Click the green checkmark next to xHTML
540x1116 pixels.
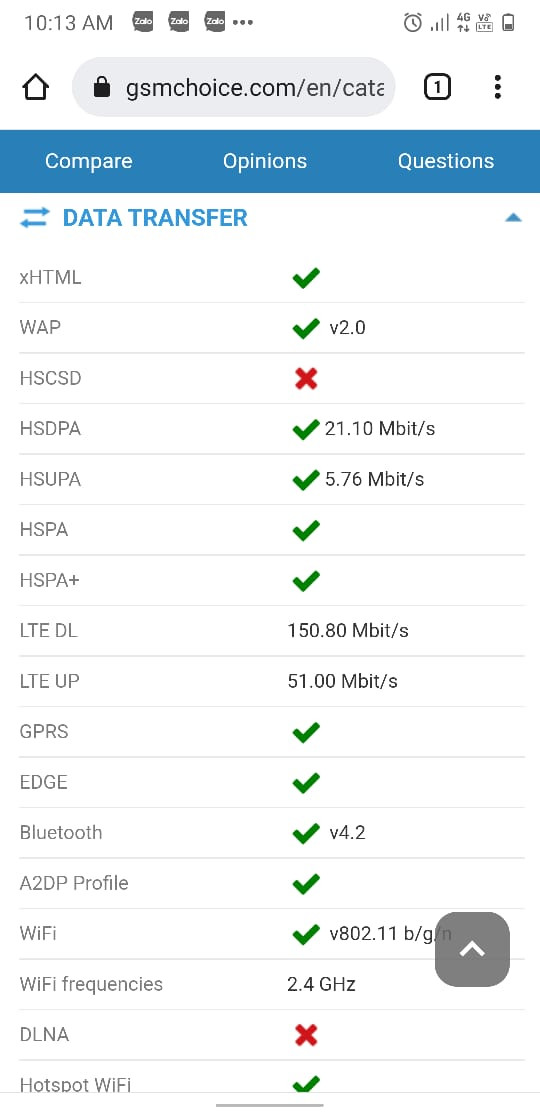click(306, 278)
